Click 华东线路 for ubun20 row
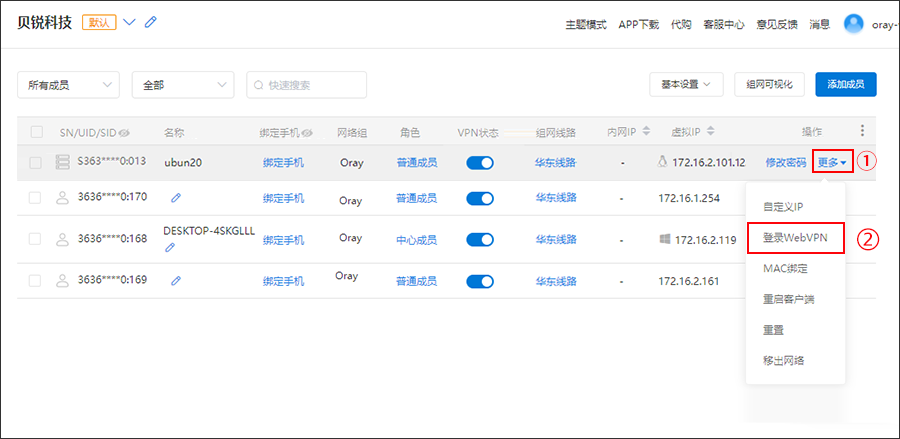 556,163
